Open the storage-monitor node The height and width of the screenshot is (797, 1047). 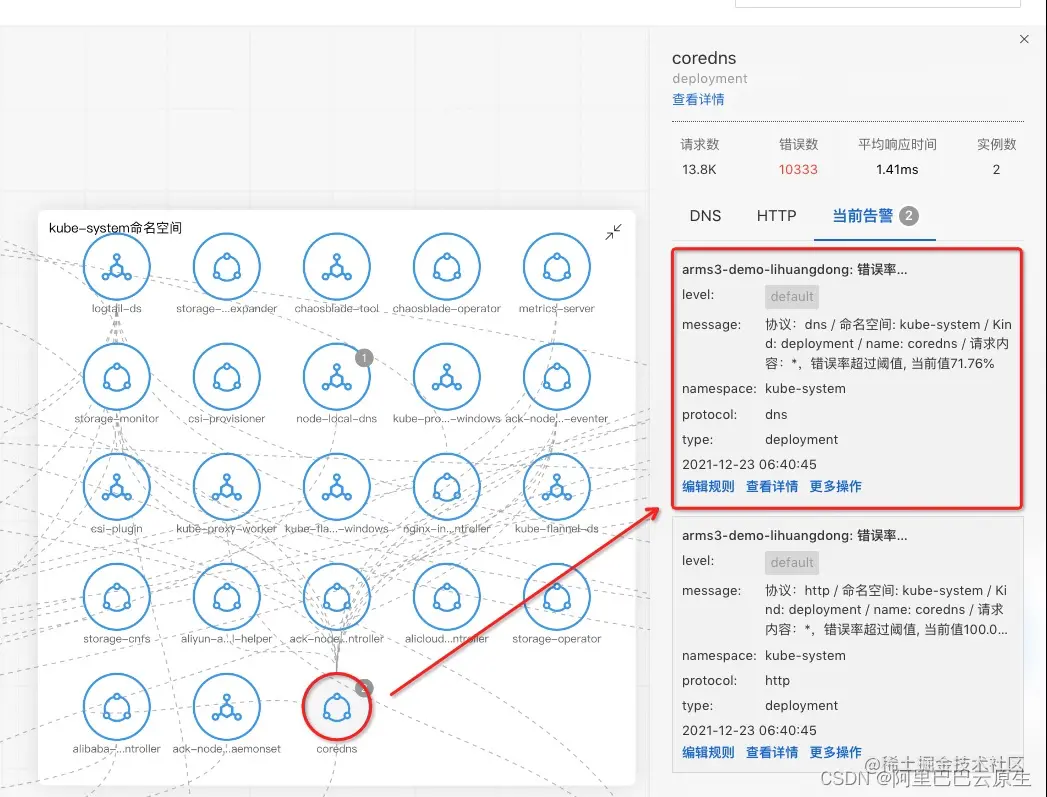pyautogui.click(x=117, y=376)
